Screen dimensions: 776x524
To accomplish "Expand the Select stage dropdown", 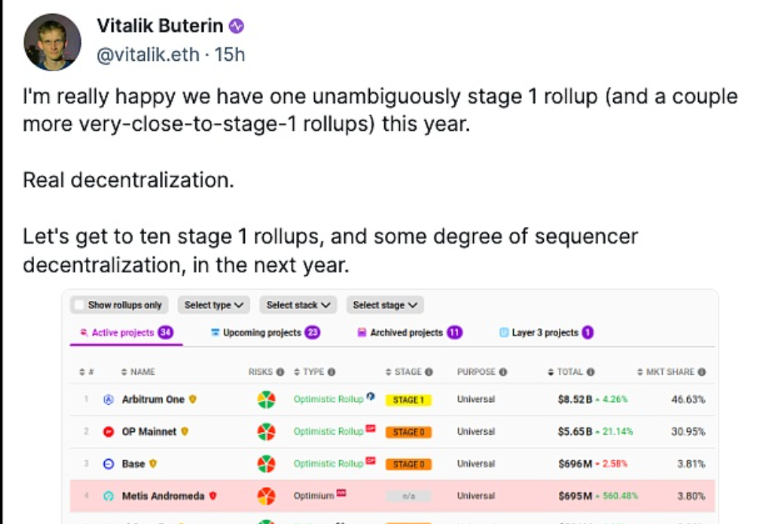I will point(384,305).
